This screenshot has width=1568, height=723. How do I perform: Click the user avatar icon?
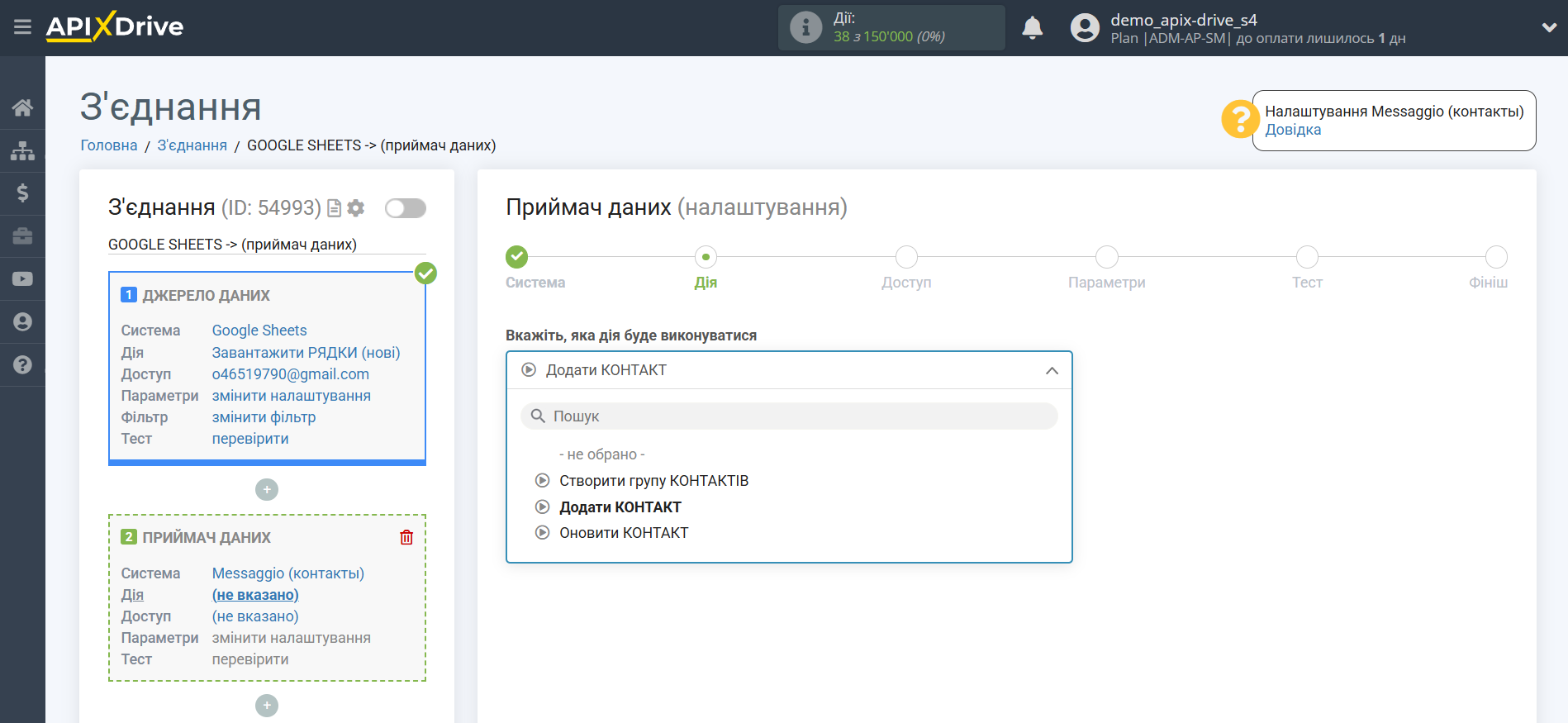(x=1085, y=28)
